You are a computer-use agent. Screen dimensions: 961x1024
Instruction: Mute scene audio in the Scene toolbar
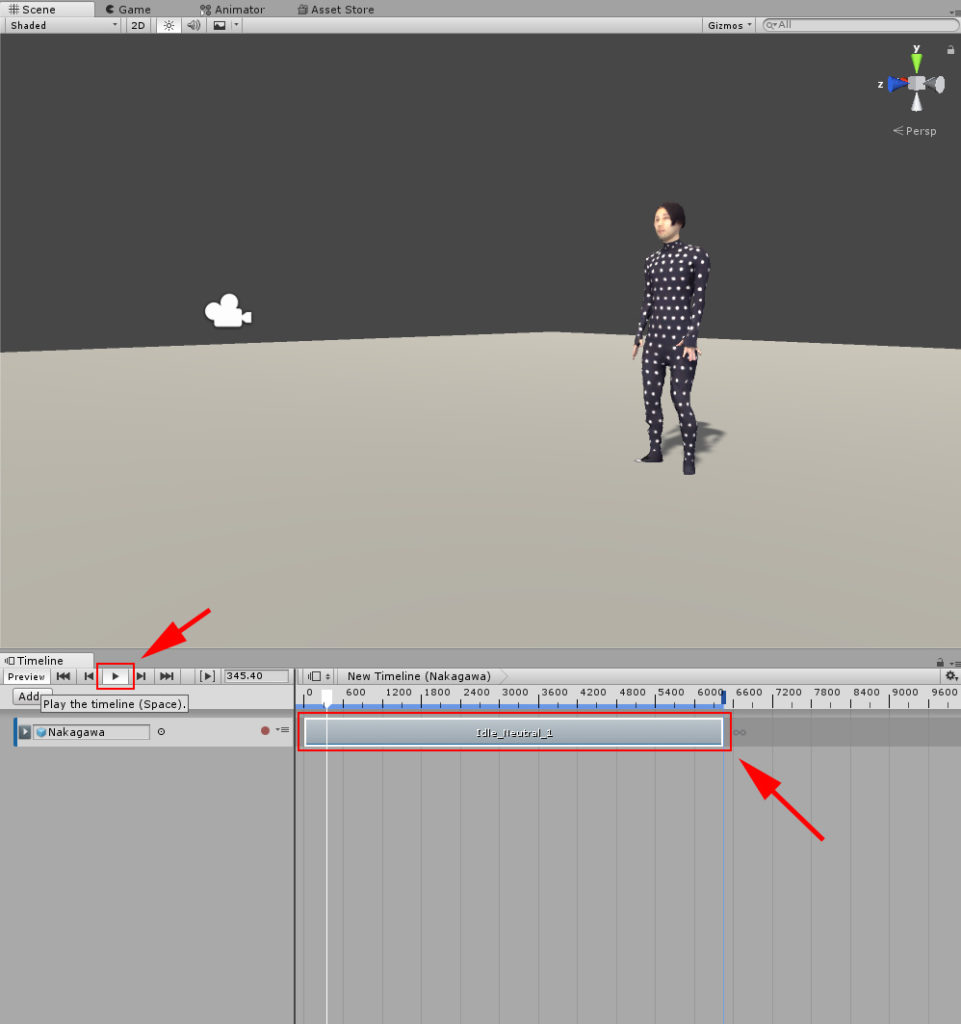coord(192,25)
